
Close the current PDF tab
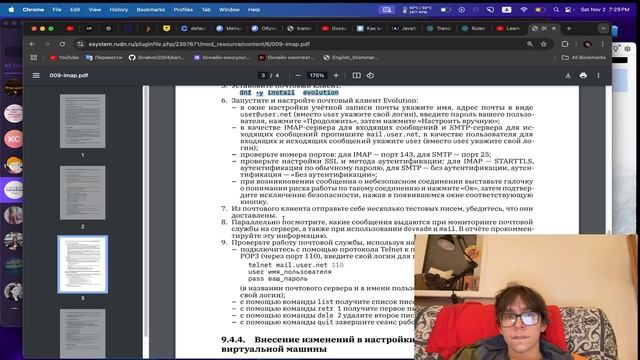pos(553,29)
